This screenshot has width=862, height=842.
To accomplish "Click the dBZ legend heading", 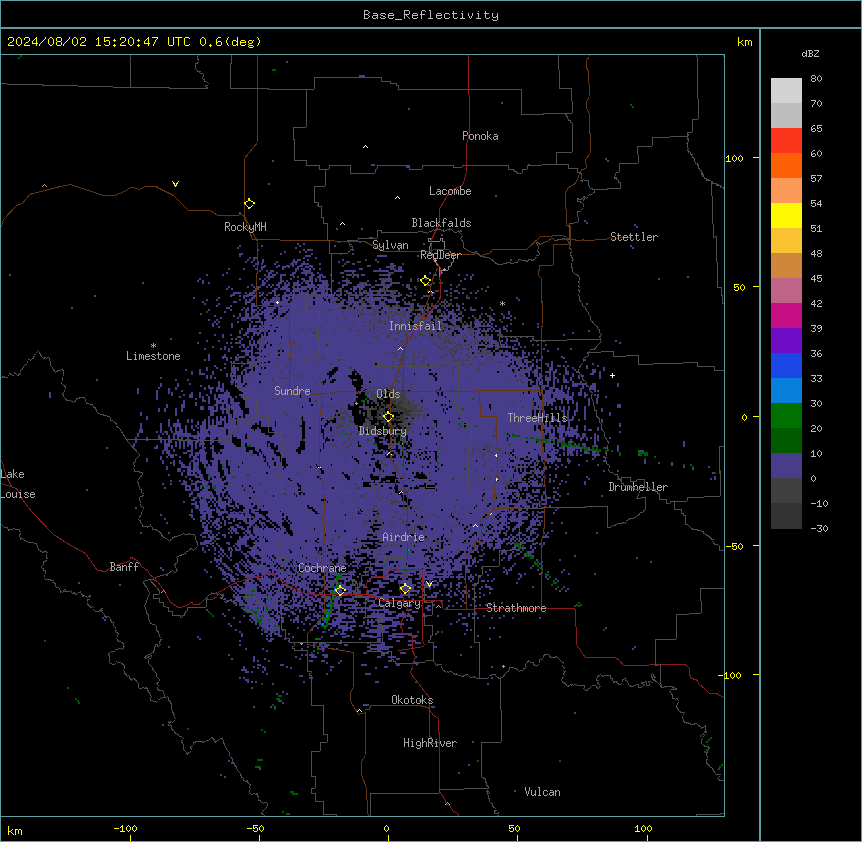I will point(810,54).
